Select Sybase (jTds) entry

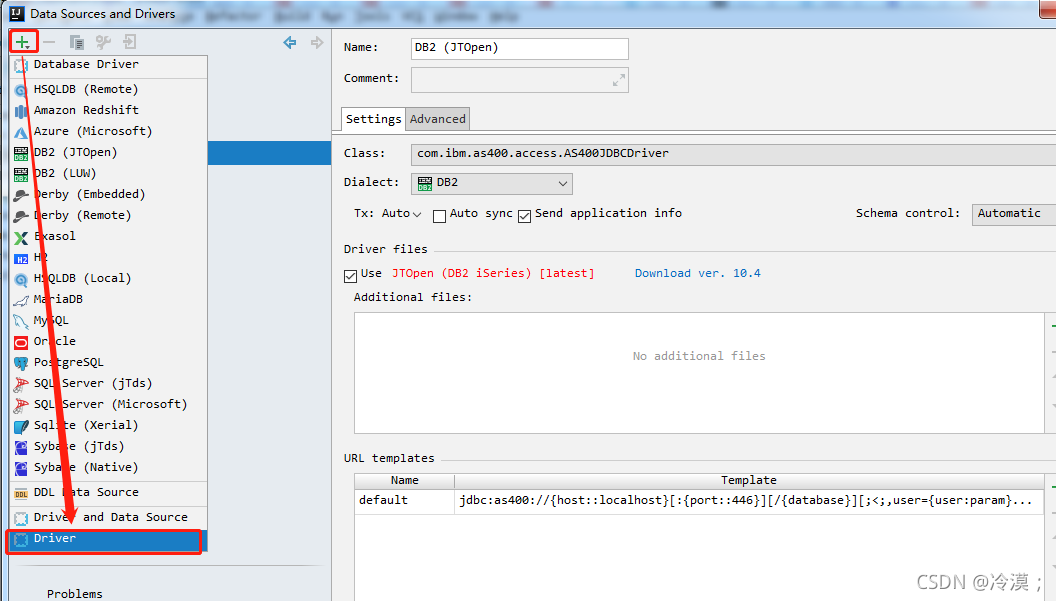tap(108, 446)
